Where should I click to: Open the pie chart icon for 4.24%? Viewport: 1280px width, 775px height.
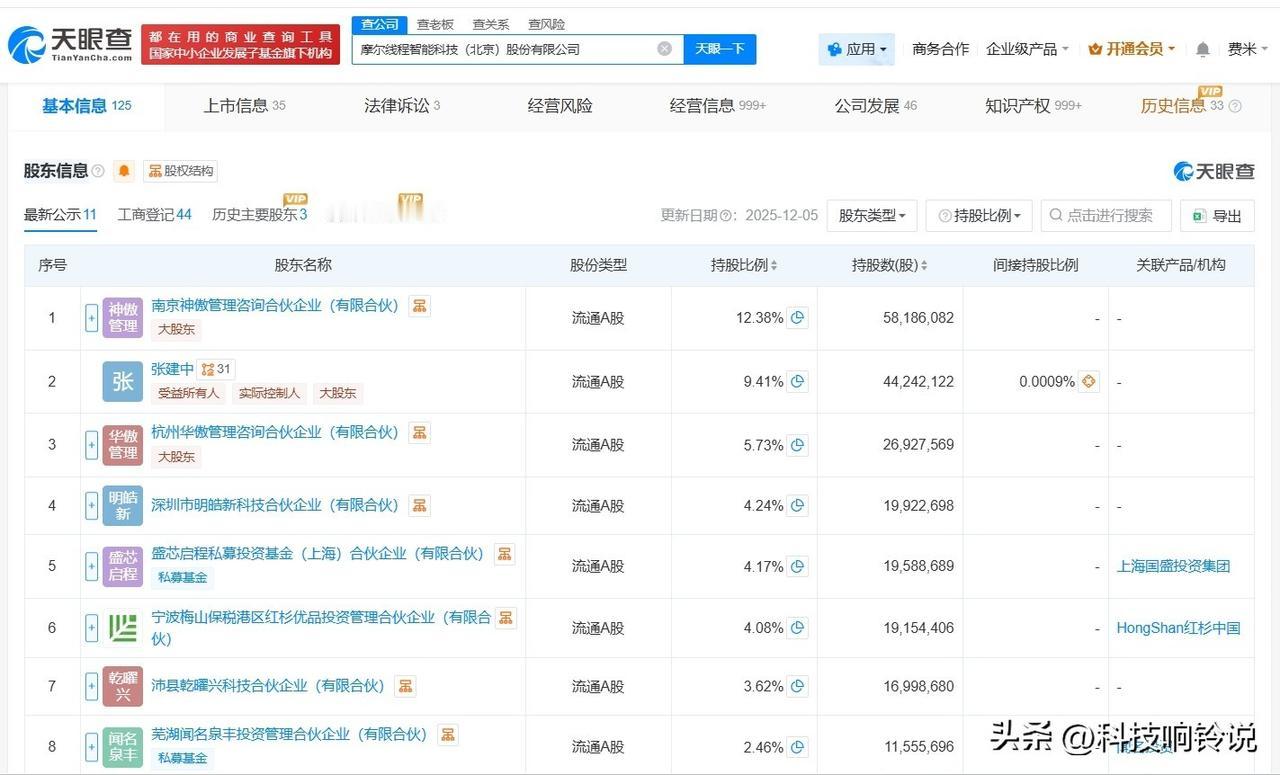[798, 506]
